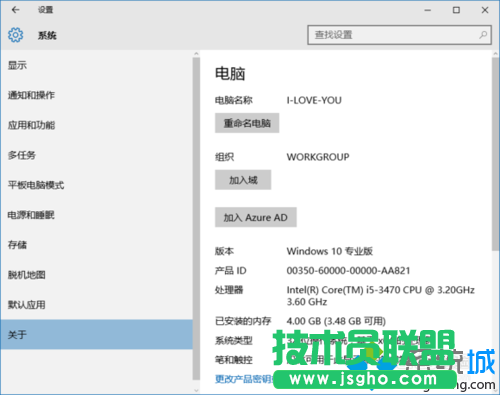
Task: Click the 电脑 heading
Action: tap(230, 74)
